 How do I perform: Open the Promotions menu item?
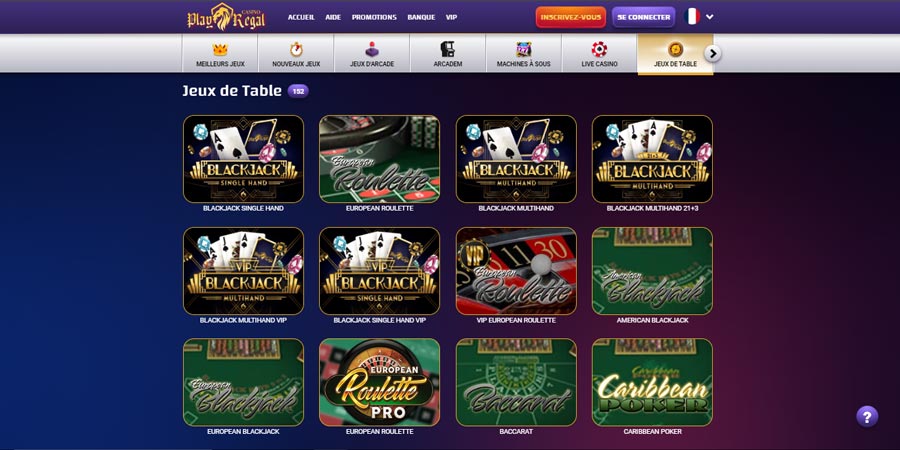tap(374, 17)
